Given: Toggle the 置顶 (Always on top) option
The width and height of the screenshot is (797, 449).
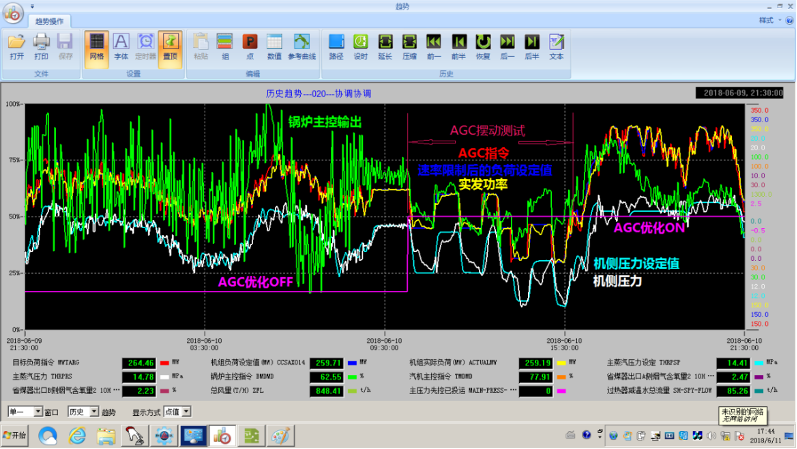Looking at the screenshot, I should 170,46.
